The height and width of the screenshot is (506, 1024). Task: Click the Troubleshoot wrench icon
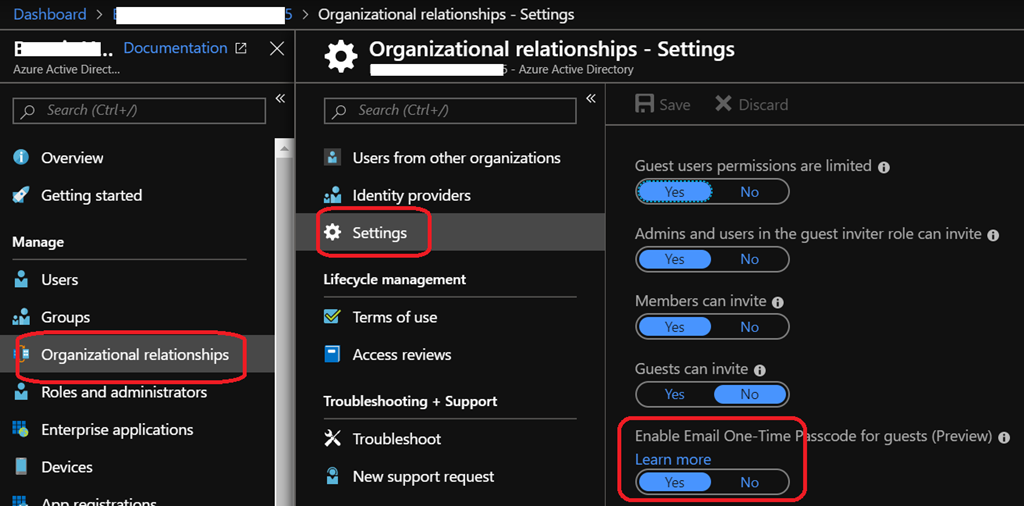point(332,439)
